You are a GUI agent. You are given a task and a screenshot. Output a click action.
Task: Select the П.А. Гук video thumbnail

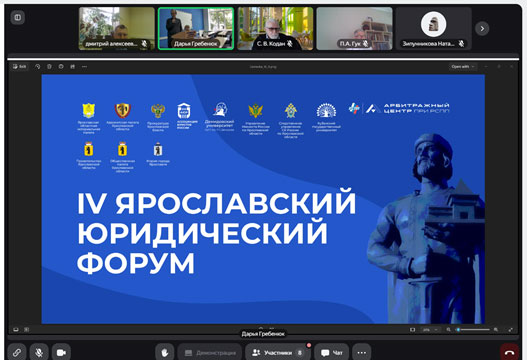354,29
